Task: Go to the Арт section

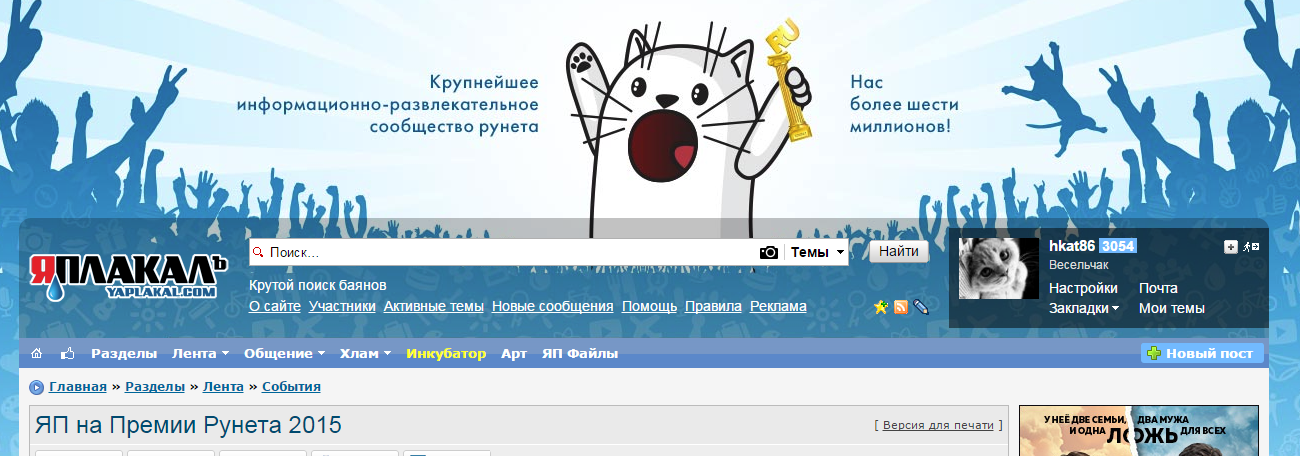Action: point(514,353)
